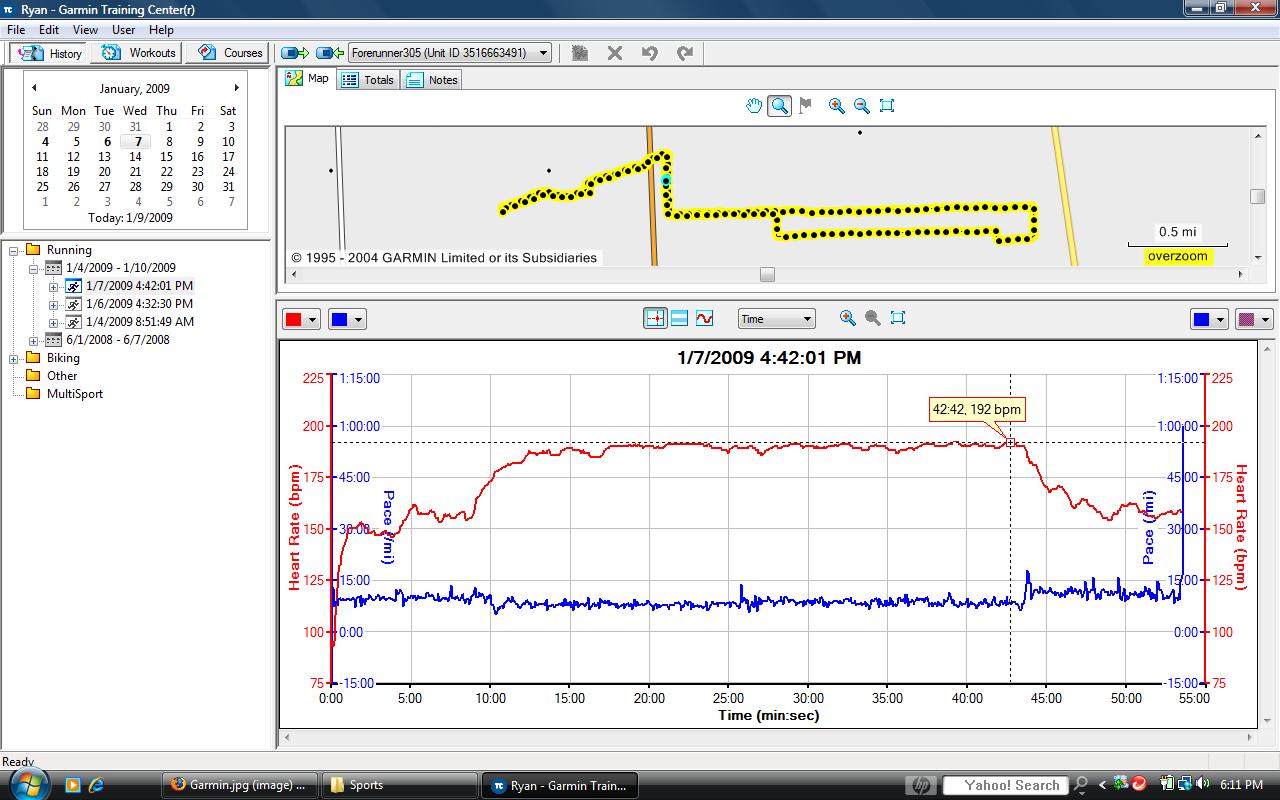Viewport: 1280px width, 800px height.
Task: Select January 4 in the calendar
Action: [x=44, y=142]
